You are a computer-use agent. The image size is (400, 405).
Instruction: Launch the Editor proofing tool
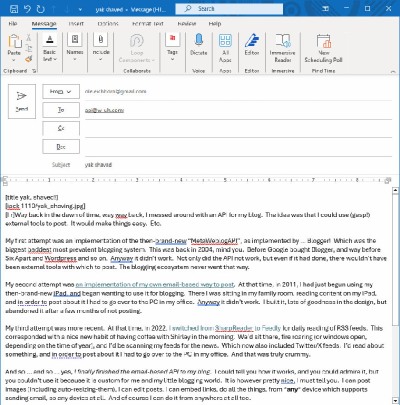[252, 45]
